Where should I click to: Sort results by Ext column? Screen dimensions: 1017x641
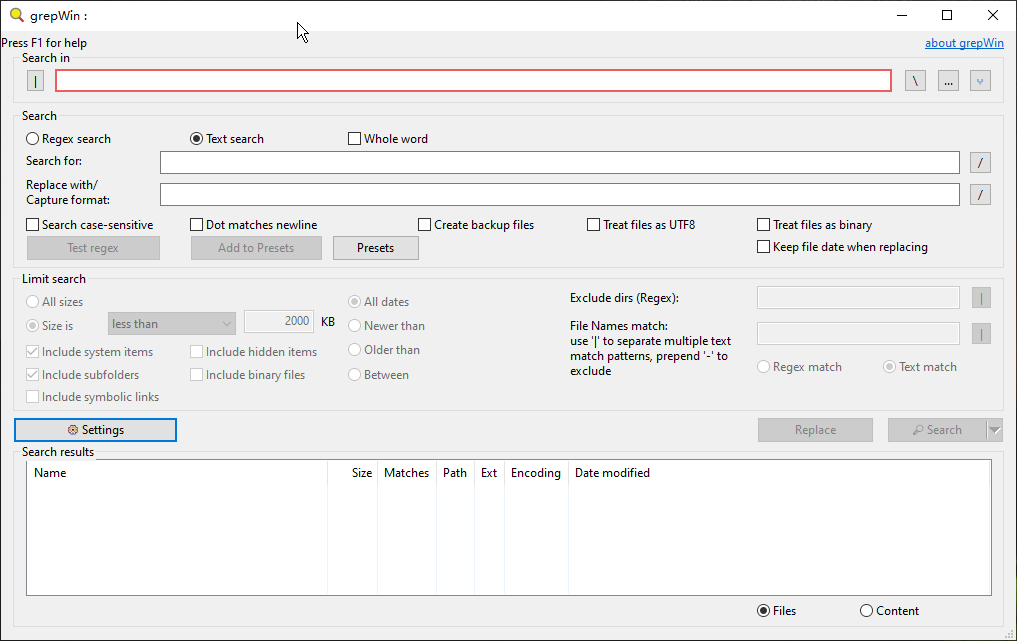point(489,473)
